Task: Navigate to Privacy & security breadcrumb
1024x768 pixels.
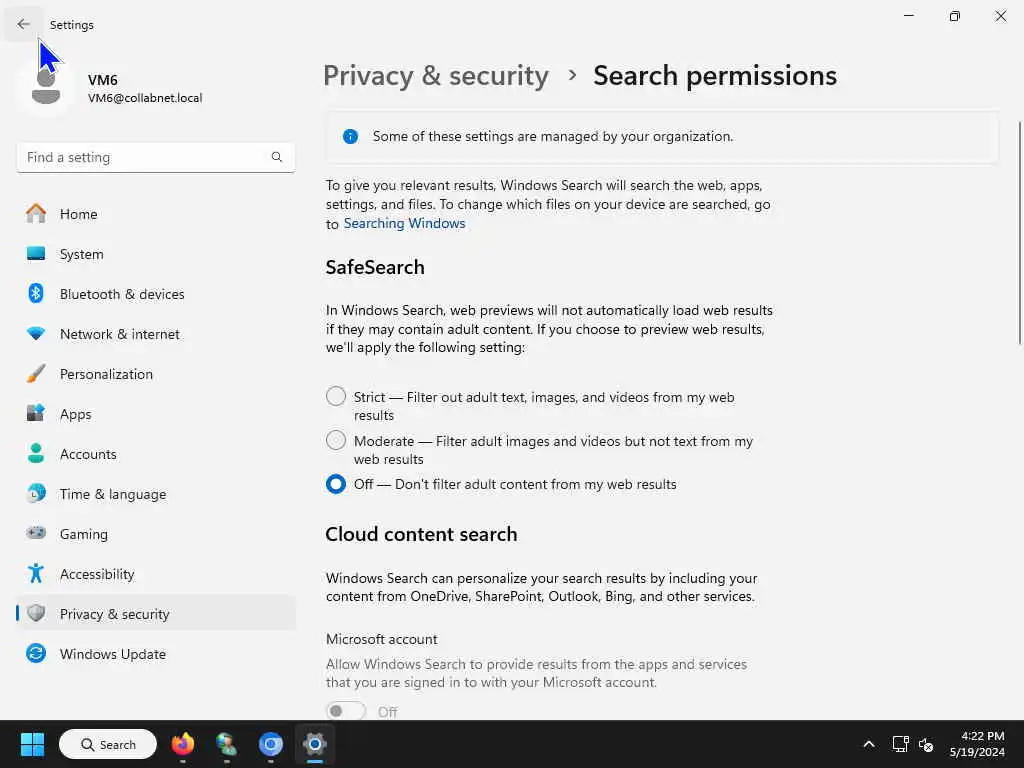Action: click(x=436, y=76)
